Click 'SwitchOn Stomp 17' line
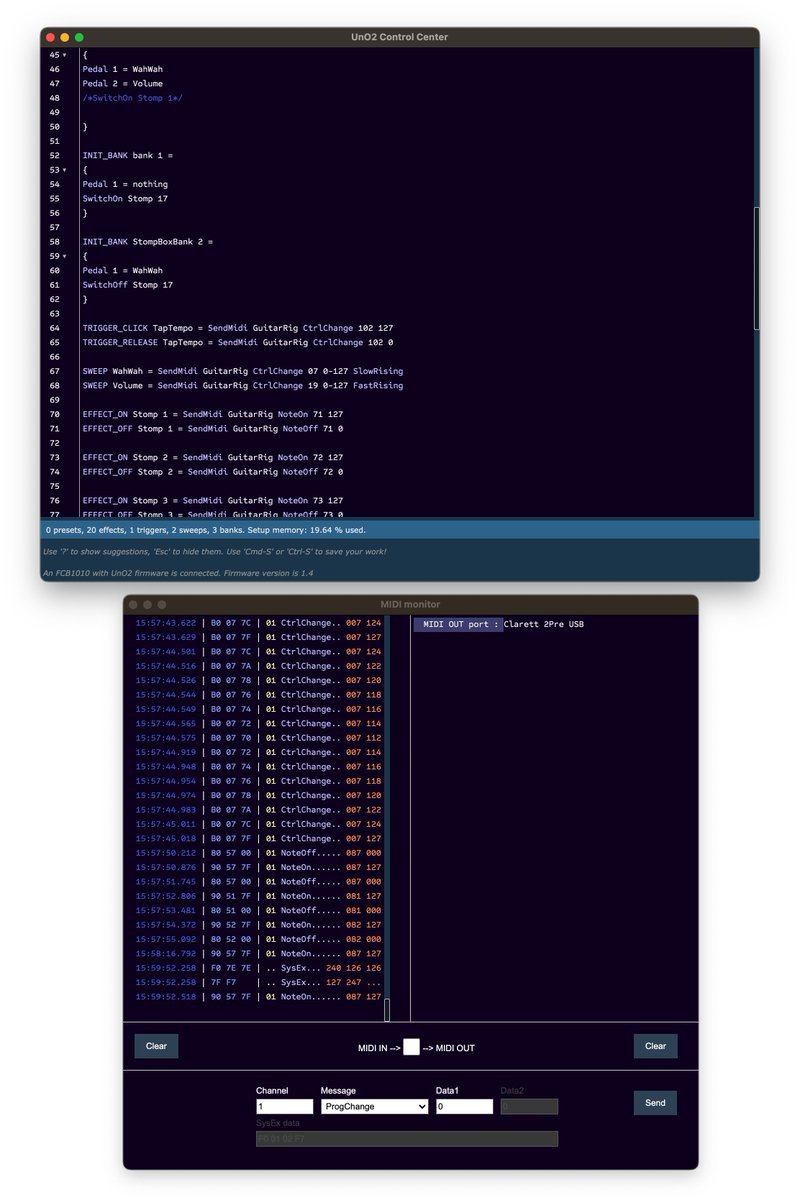 click(x=125, y=199)
